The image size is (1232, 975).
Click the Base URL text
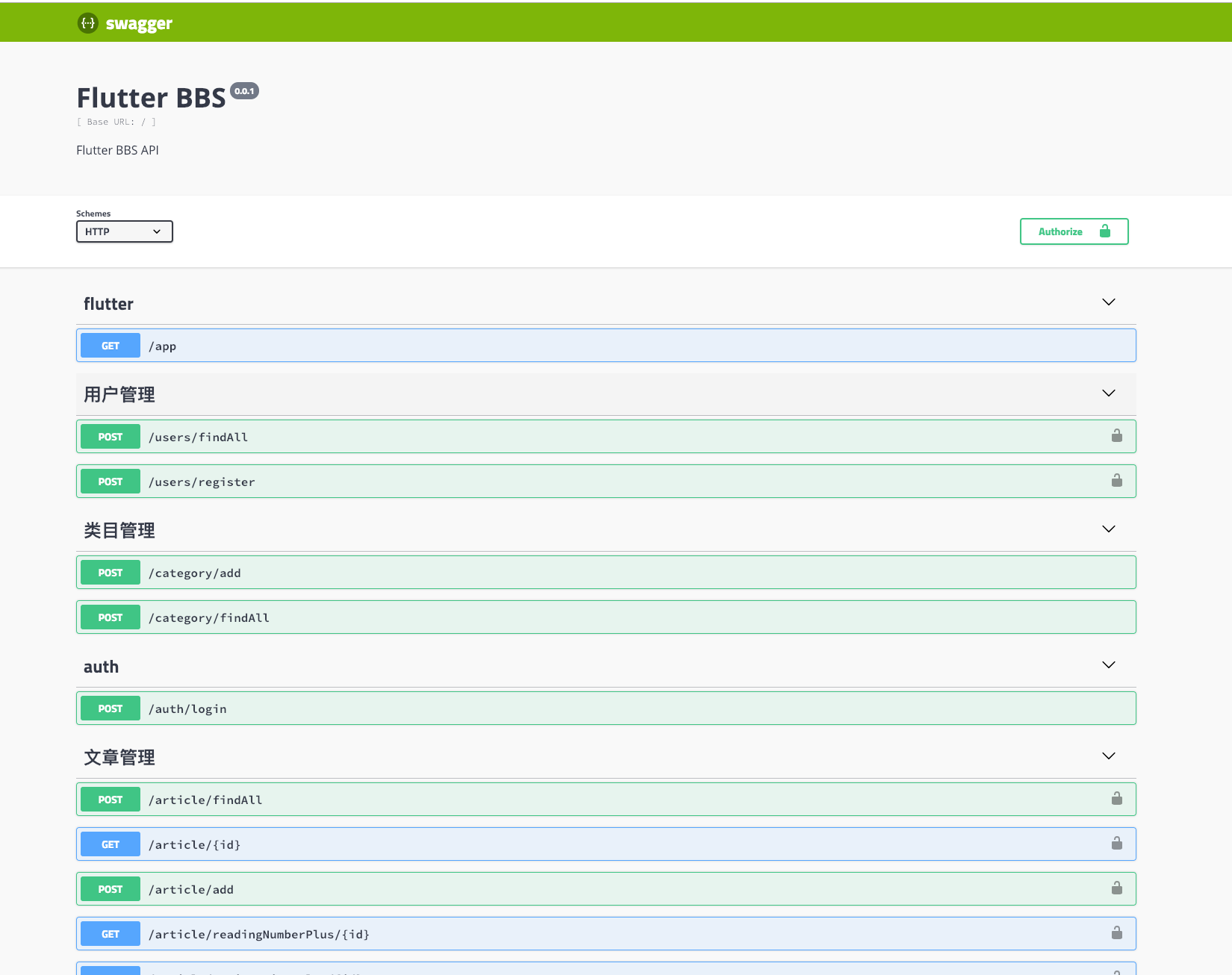pyautogui.click(x=116, y=122)
